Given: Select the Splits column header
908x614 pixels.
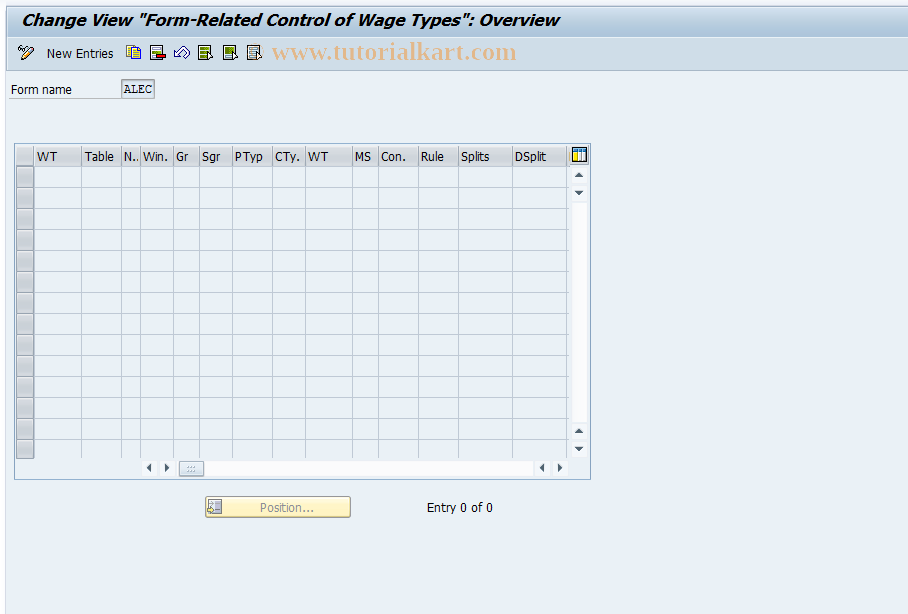Looking at the screenshot, I should click(x=485, y=156).
